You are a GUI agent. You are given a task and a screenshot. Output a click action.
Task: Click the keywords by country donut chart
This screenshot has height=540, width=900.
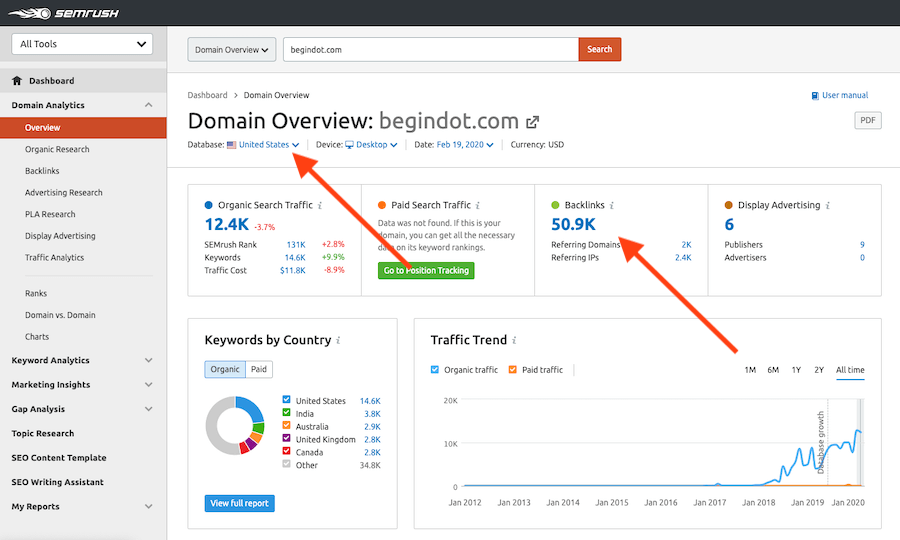[x=235, y=425]
